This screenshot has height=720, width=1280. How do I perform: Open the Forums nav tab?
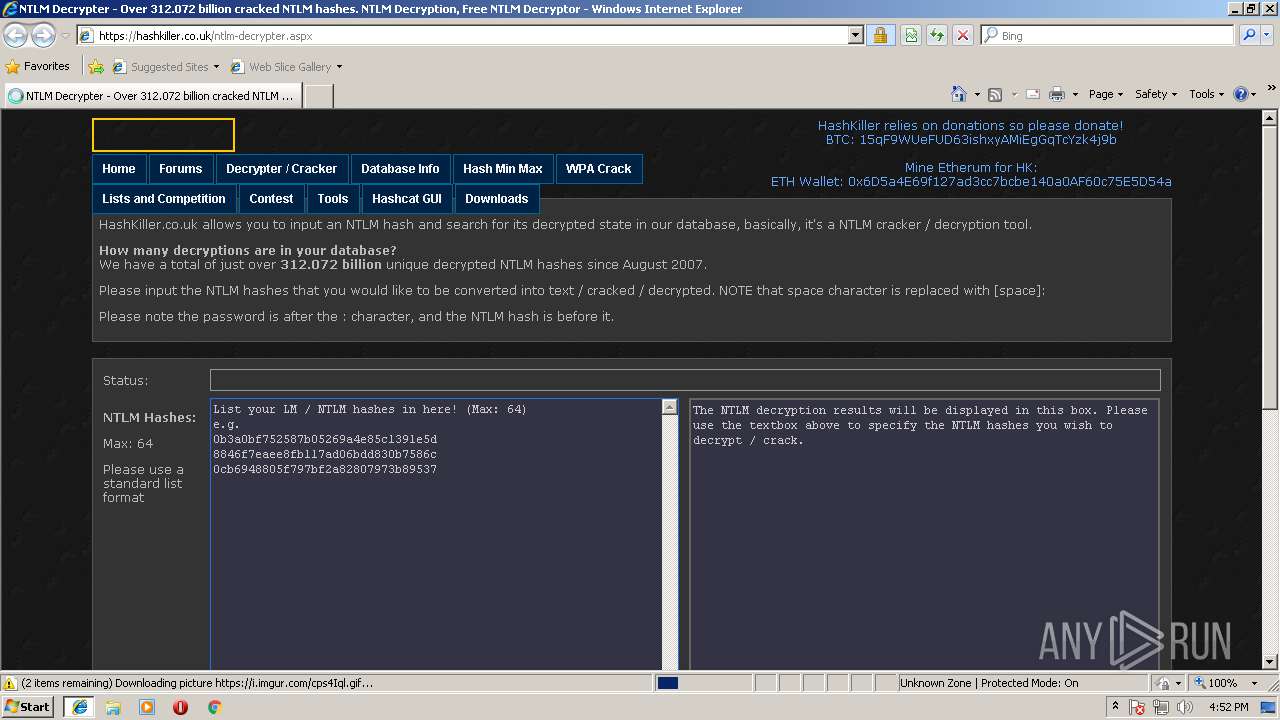click(x=181, y=169)
